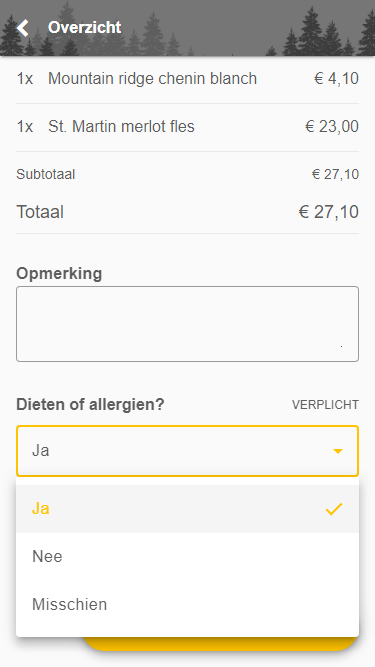This screenshot has width=375, height=667.
Task: Select the St. Martin merlot fles item
Action: (x=188, y=127)
